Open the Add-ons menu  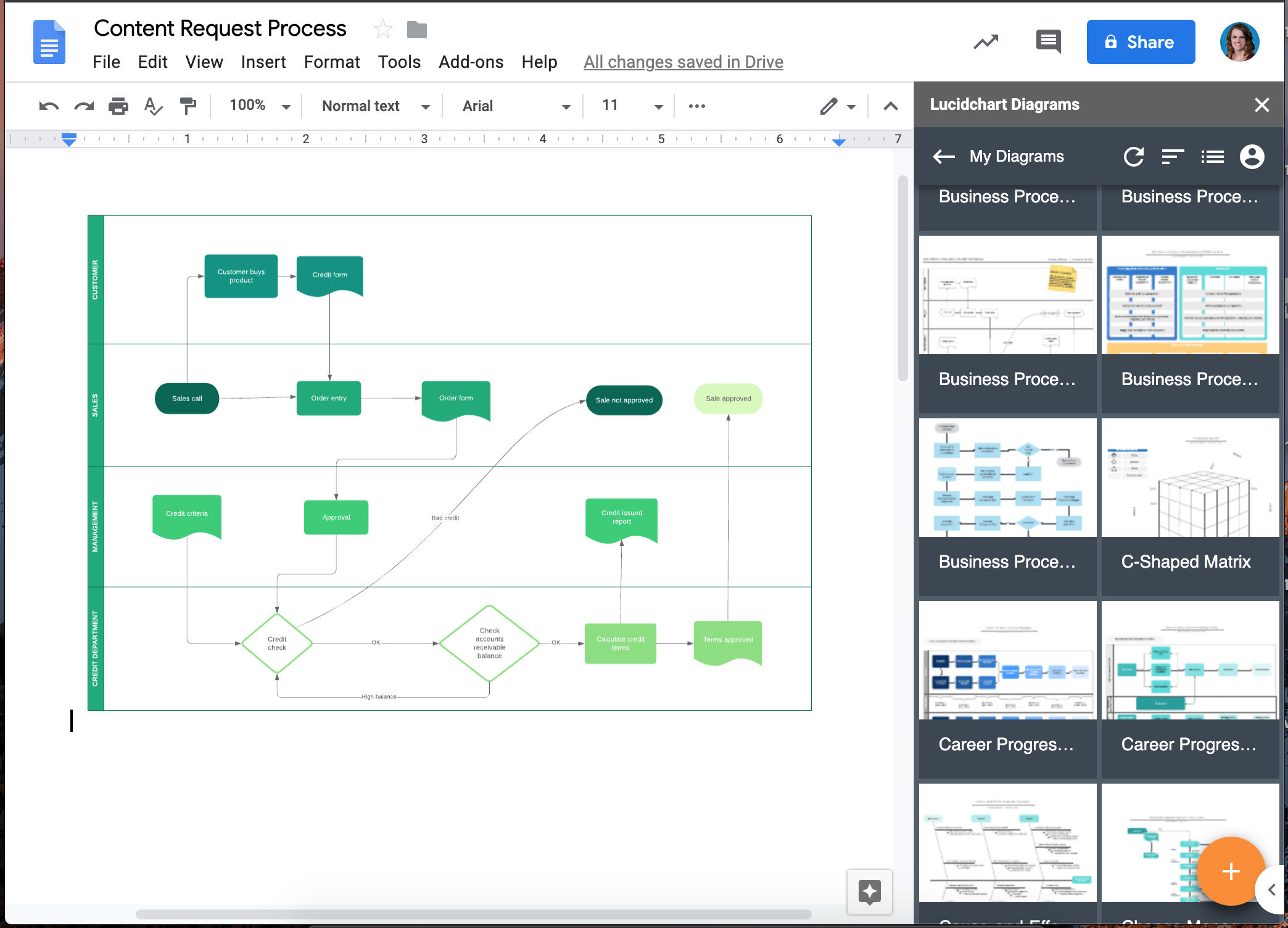coord(471,62)
